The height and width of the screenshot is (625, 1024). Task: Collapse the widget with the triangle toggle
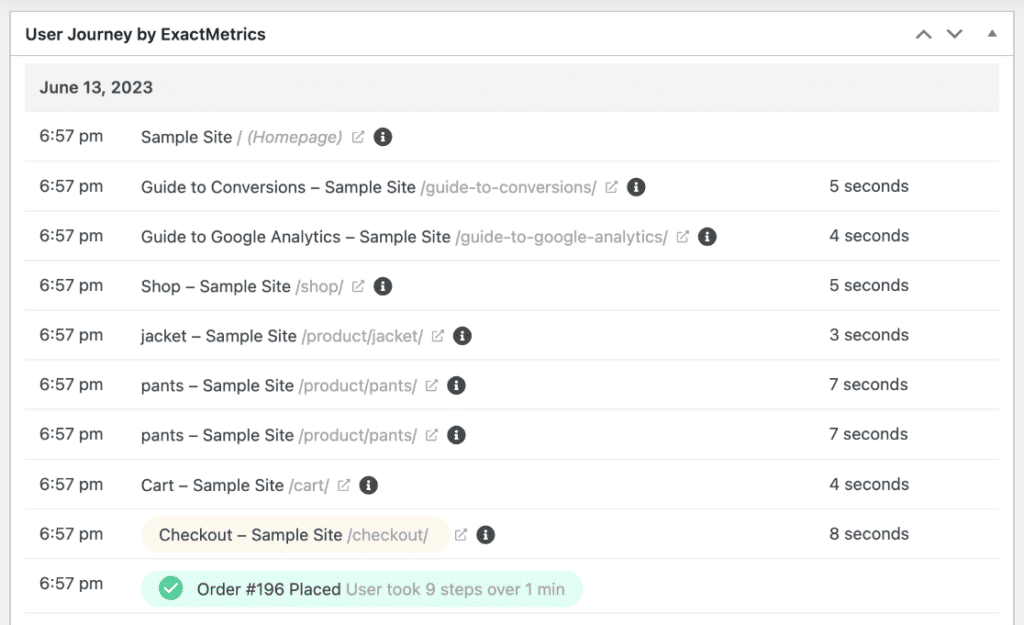pos(991,33)
